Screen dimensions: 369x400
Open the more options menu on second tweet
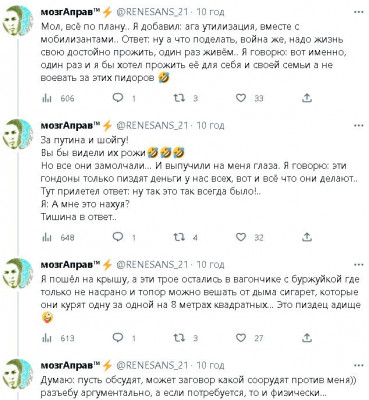(x=358, y=126)
